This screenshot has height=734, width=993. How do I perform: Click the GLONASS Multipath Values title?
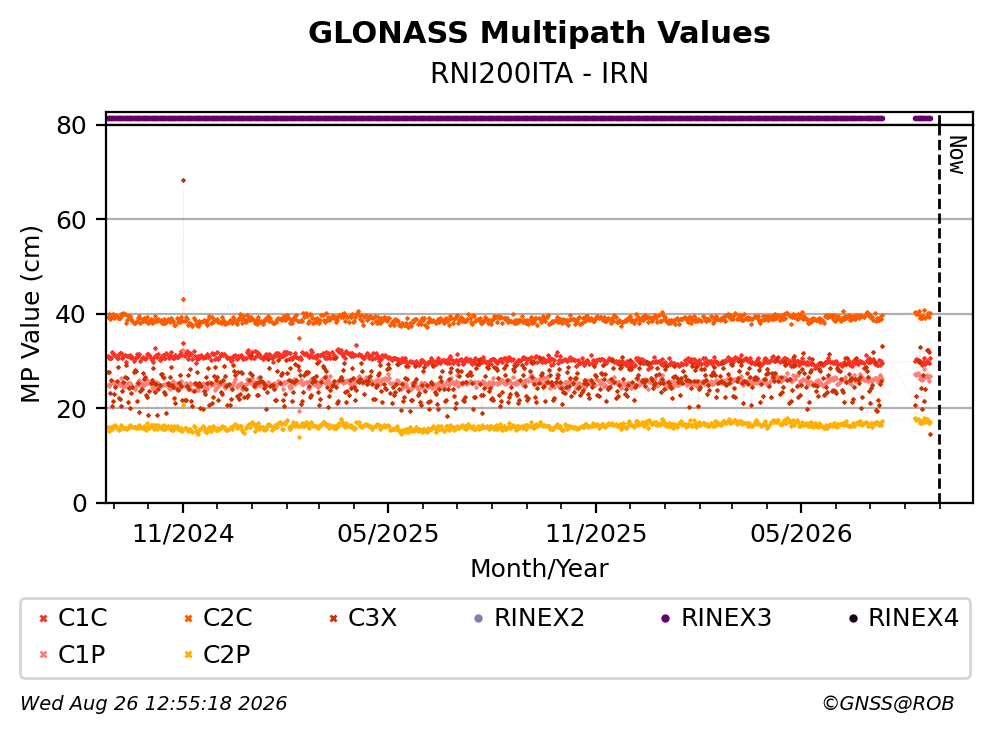[539, 33]
